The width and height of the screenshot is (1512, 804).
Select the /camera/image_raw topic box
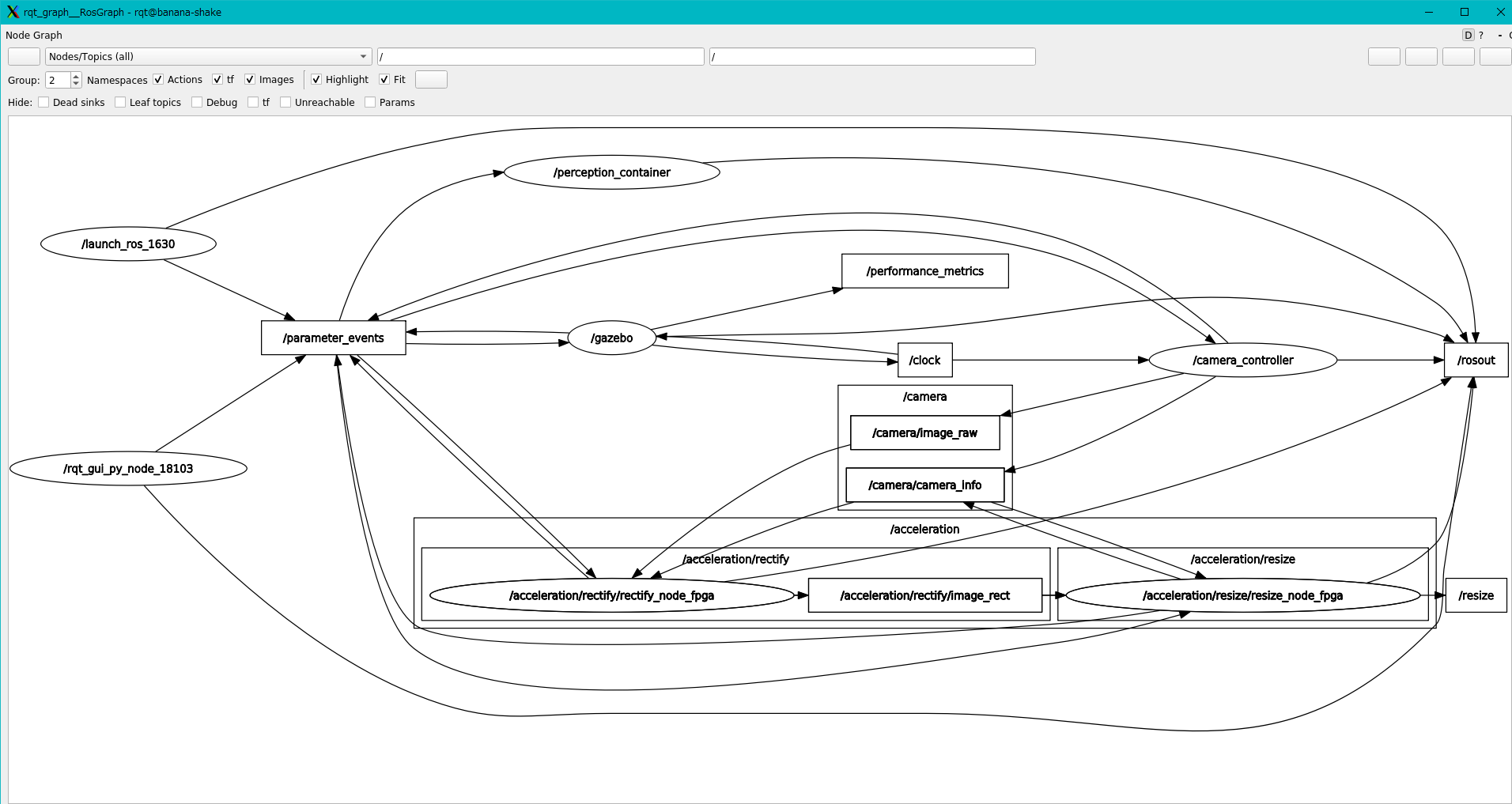click(x=925, y=432)
